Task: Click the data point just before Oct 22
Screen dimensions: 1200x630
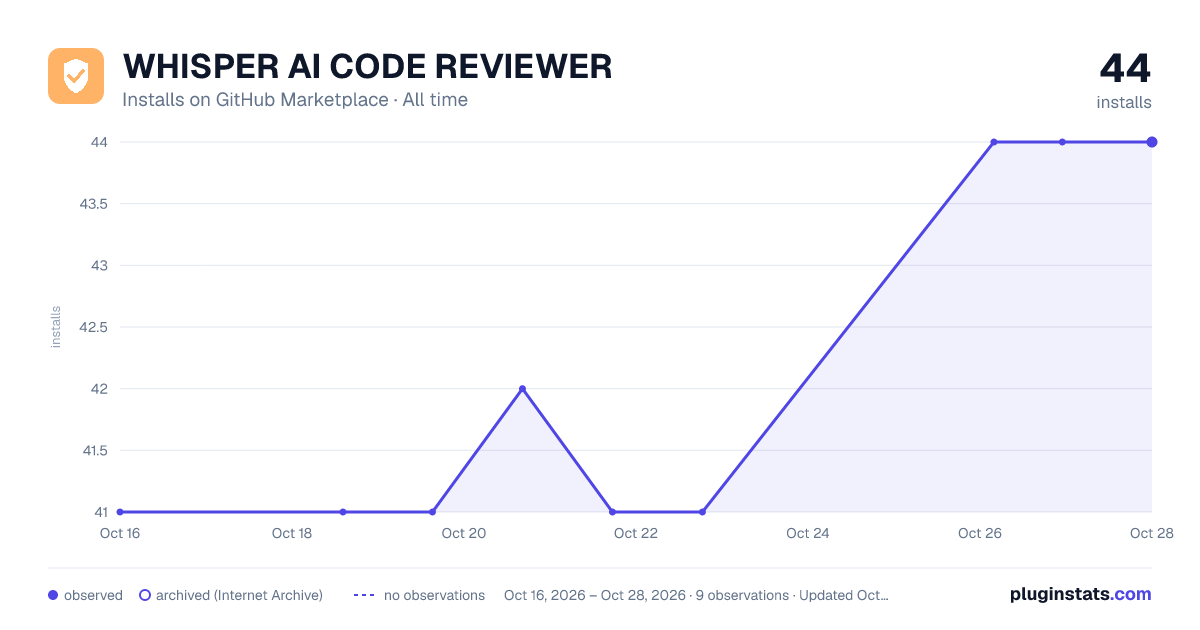Action: point(612,512)
